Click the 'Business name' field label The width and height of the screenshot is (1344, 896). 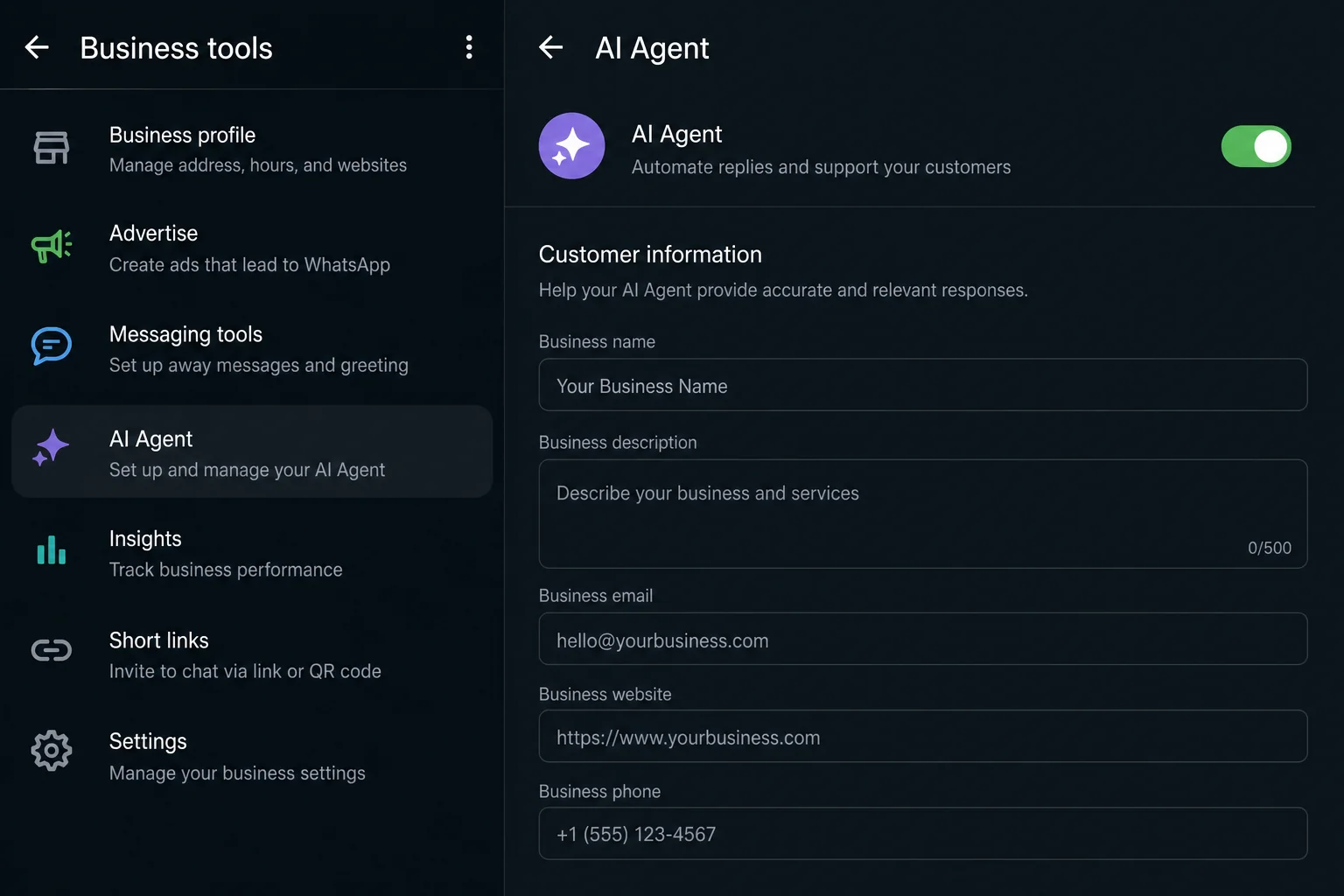point(597,342)
